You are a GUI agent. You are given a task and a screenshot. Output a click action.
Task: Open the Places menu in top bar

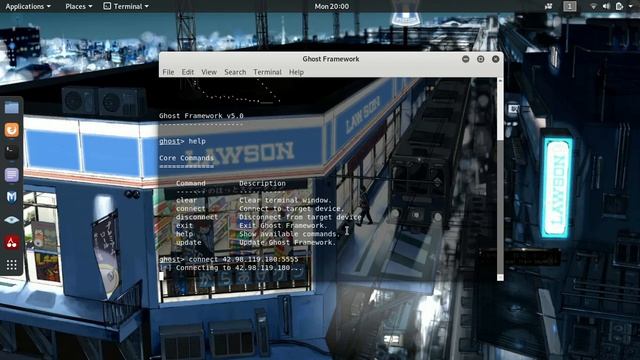[78, 6]
